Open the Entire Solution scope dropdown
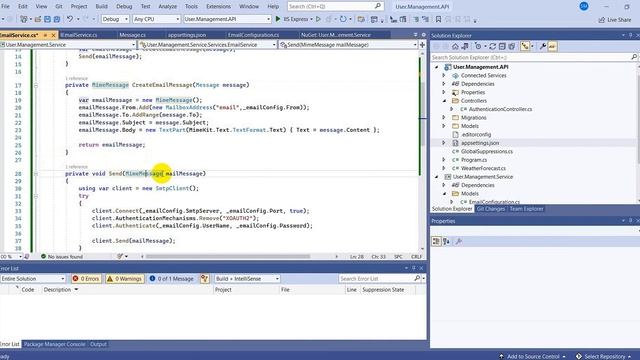Screen dimensions: 640x360 click(x=33, y=279)
